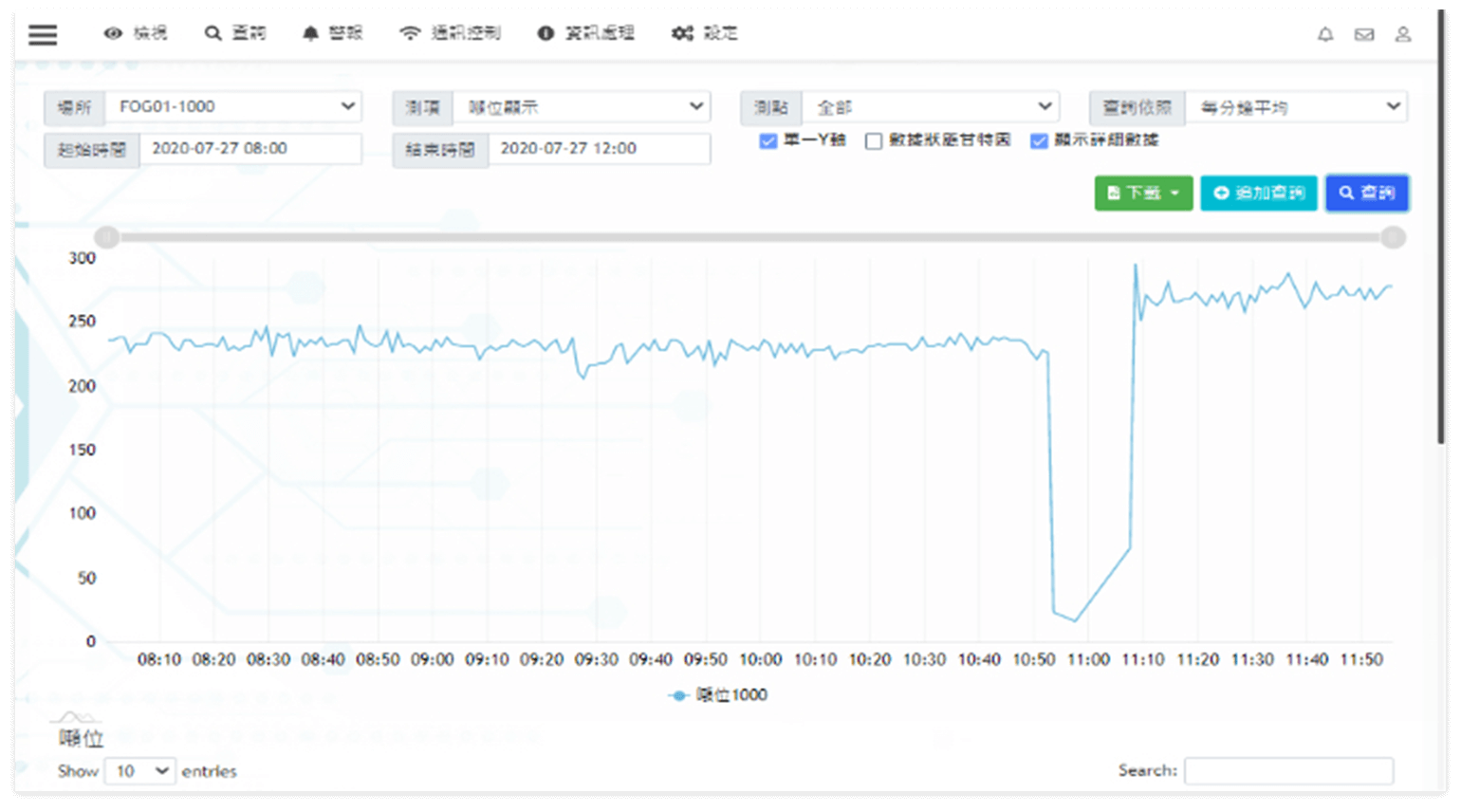The height and width of the screenshot is (812, 1461).
Task: Click the green 下載 download button
Action: [1143, 193]
